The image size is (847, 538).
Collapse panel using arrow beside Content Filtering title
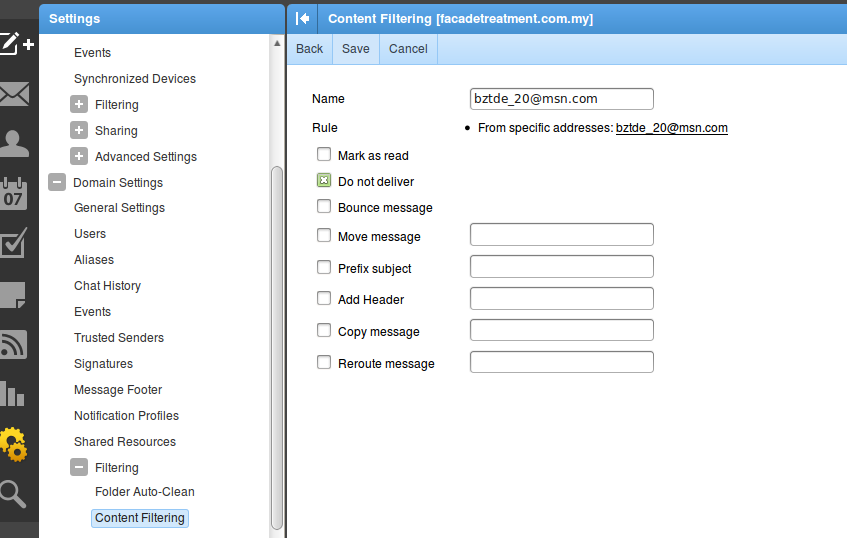303,18
